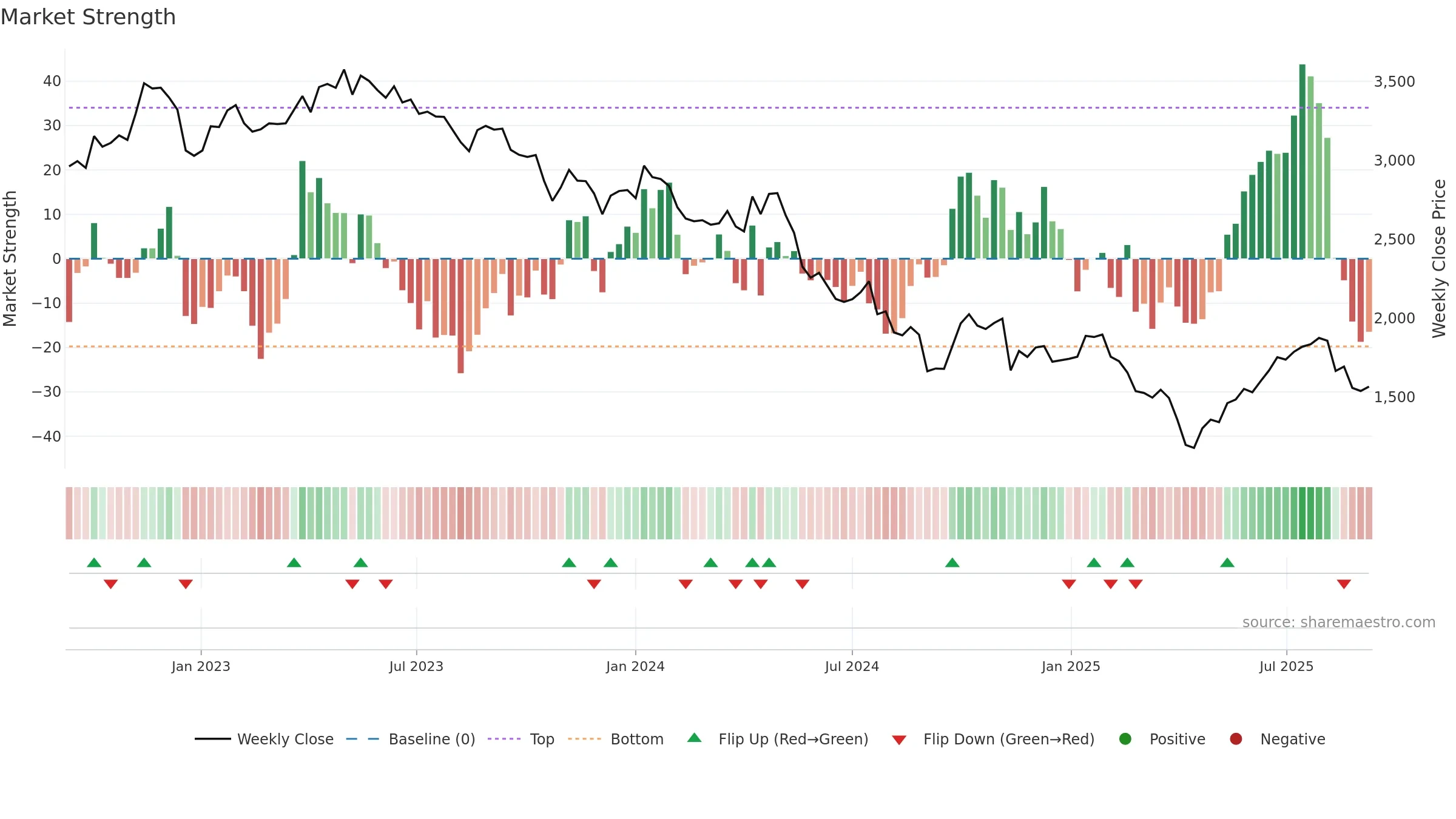Click the 40 tick on the left axis
The image size is (1456, 819).
[x=52, y=81]
